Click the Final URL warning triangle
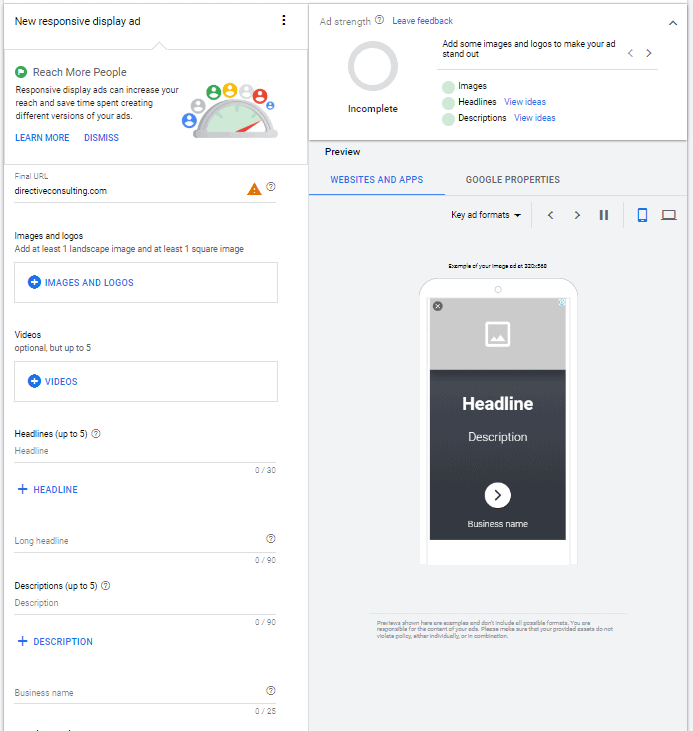 pyautogui.click(x=254, y=189)
